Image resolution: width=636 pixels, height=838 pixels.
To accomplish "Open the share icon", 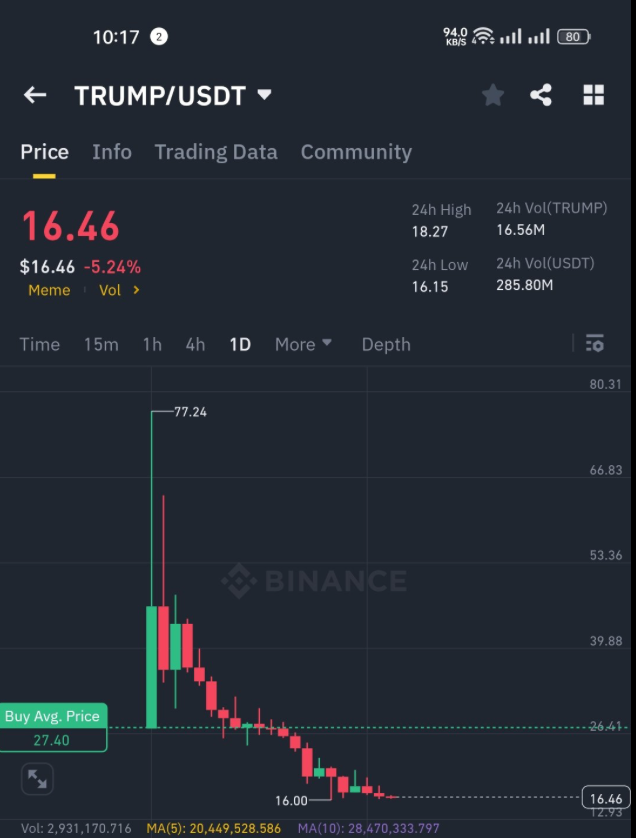I will click(540, 95).
